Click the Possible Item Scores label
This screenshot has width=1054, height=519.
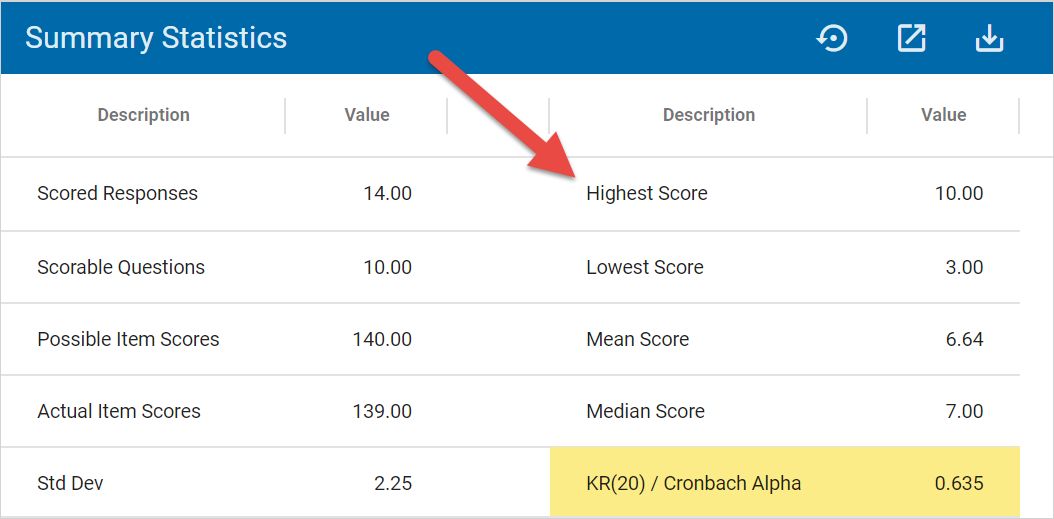[128, 339]
